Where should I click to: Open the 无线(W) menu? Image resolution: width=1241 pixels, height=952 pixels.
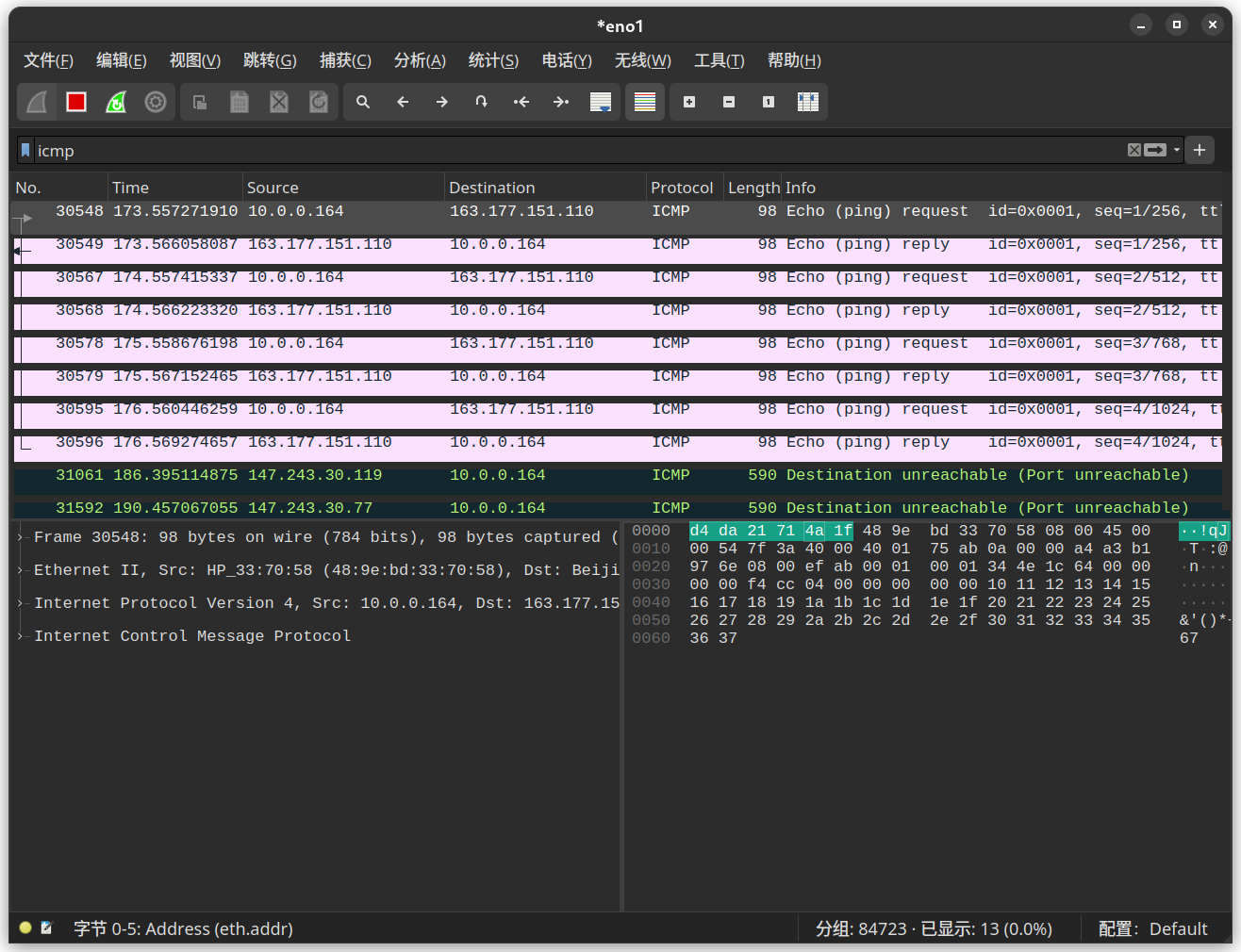643,60
